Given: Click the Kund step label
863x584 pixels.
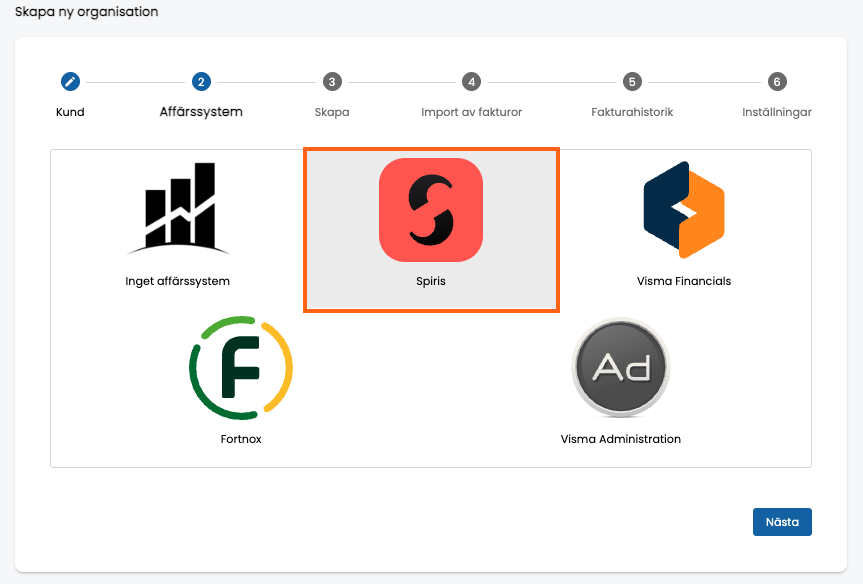Looking at the screenshot, I should click(70, 112).
